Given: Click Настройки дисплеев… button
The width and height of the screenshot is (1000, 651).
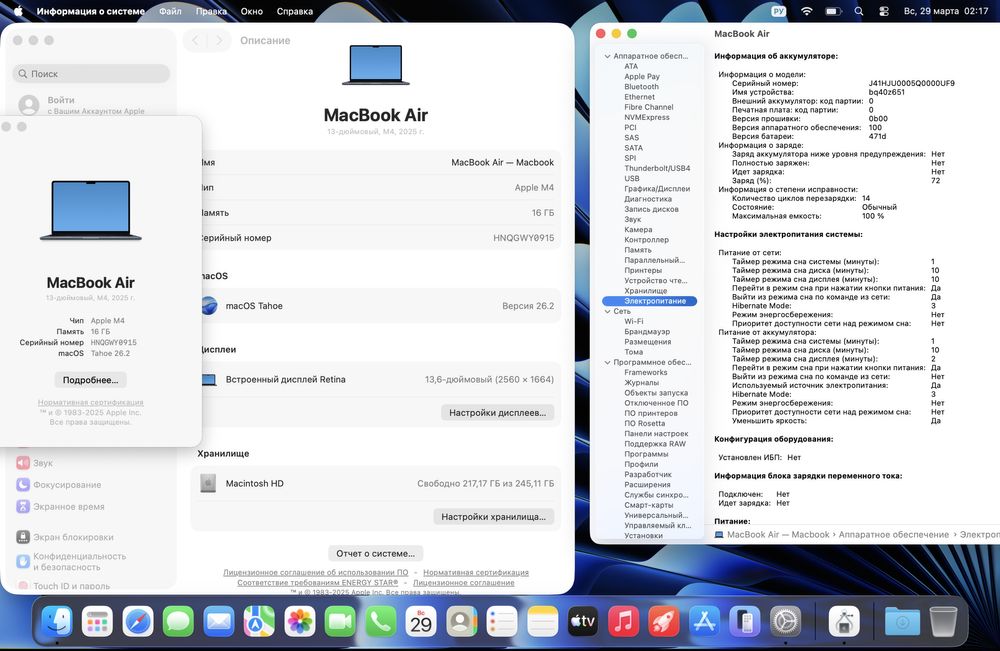Looking at the screenshot, I should tap(497, 413).
